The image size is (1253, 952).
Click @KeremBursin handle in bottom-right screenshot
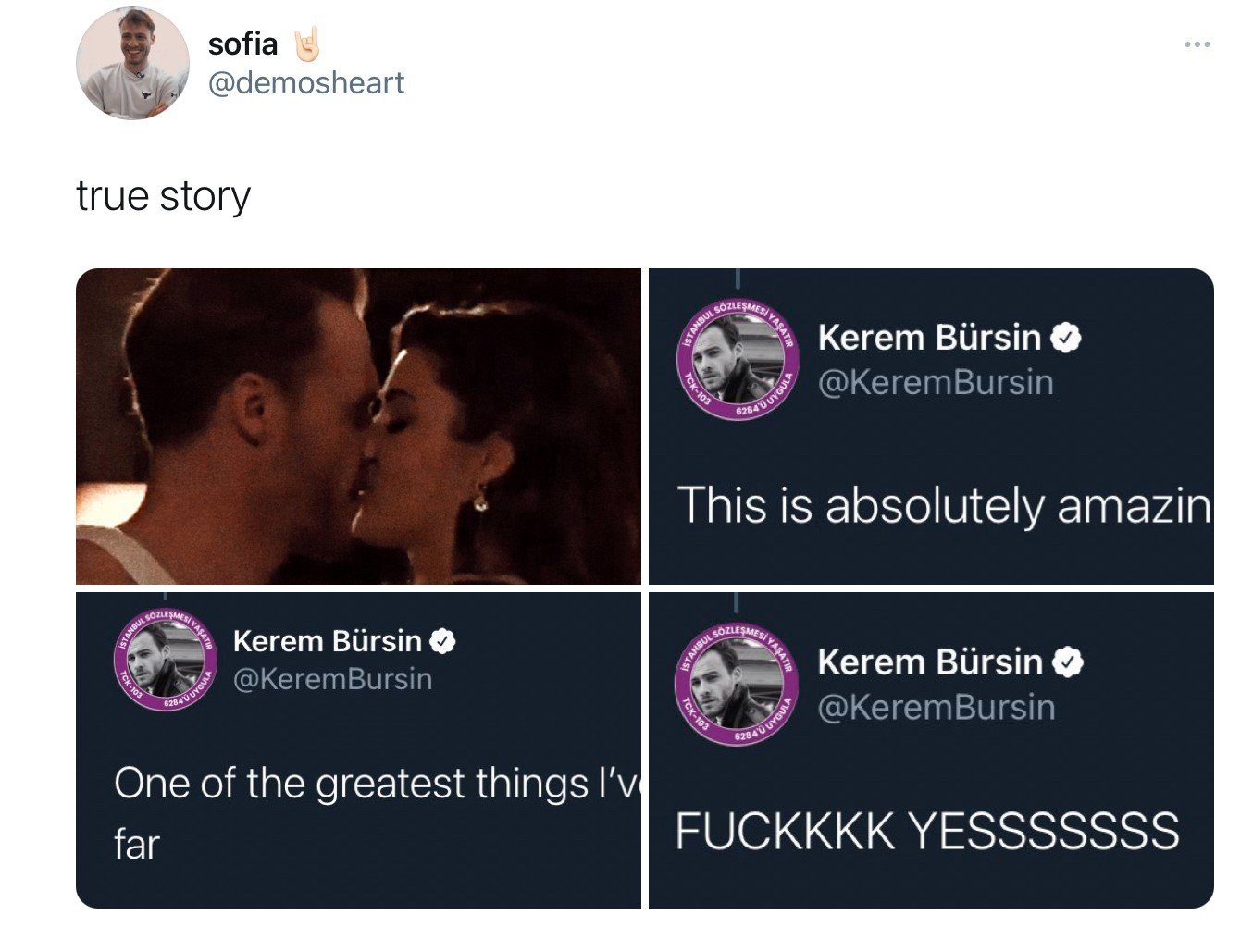(x=936, y=708)
